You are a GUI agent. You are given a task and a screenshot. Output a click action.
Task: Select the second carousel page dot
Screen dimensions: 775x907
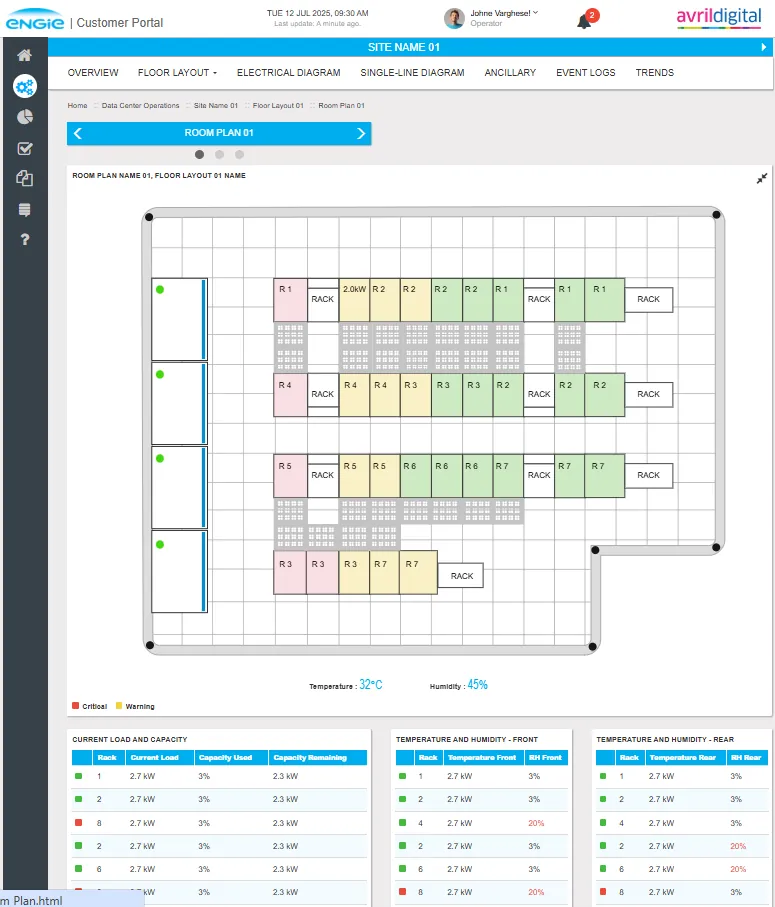(x=219, y=154)
